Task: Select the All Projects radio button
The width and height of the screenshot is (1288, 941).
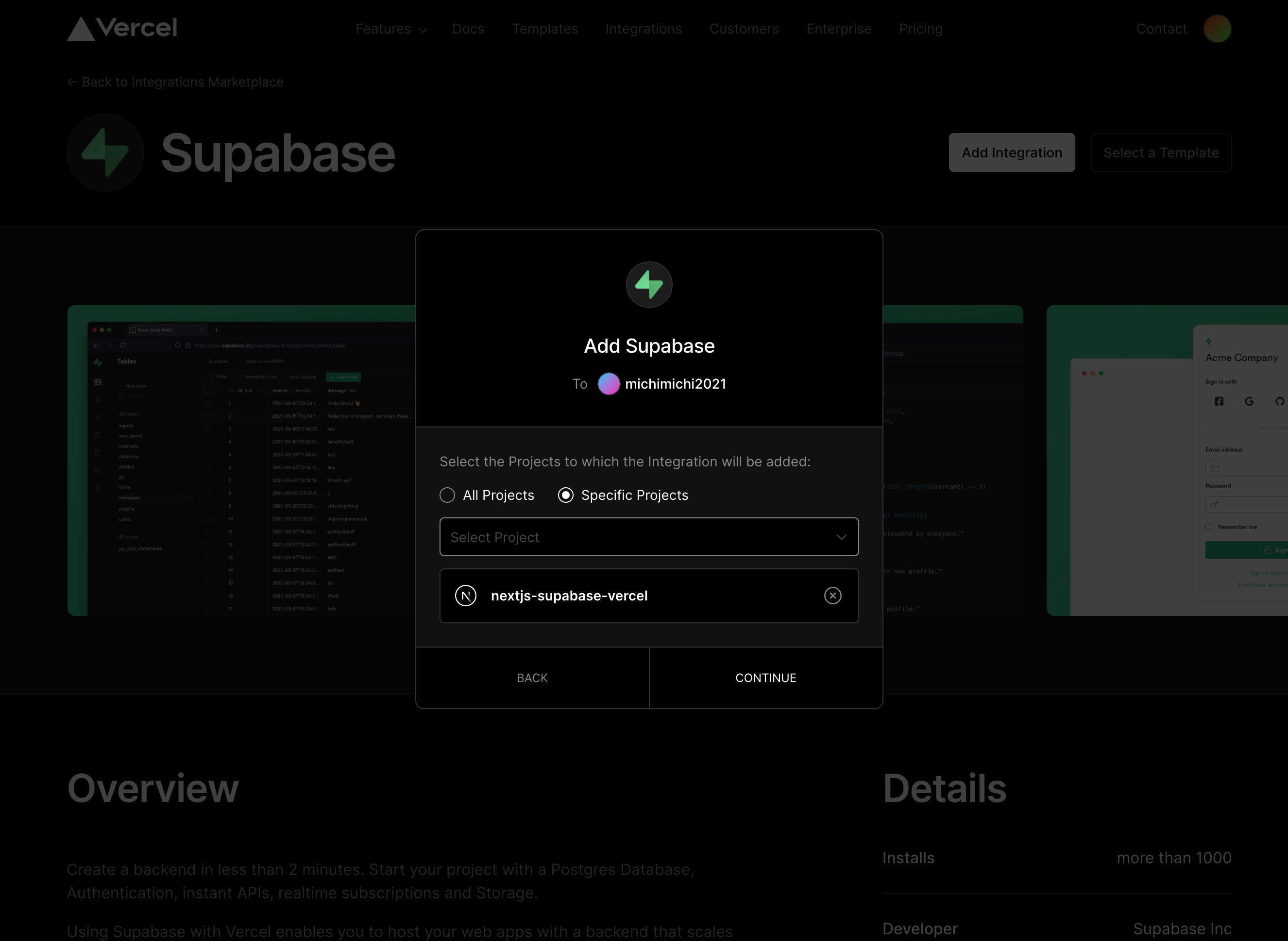Action: pyautogui.click(x=447, y=495)
